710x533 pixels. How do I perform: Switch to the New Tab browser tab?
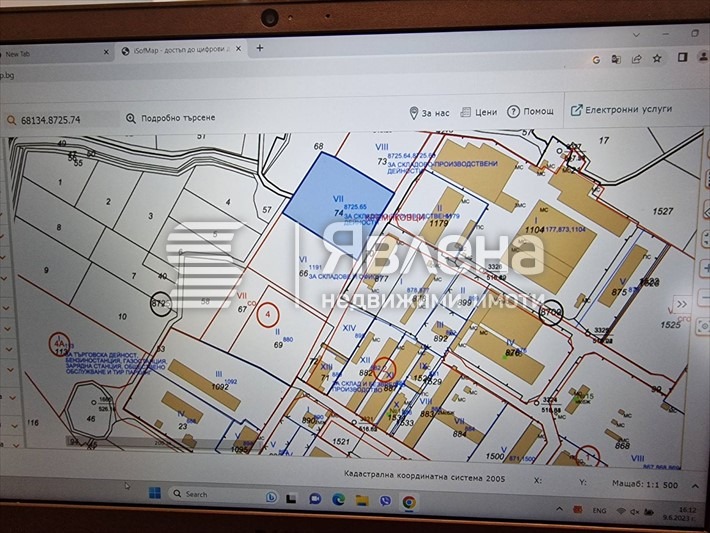point(54,53)
